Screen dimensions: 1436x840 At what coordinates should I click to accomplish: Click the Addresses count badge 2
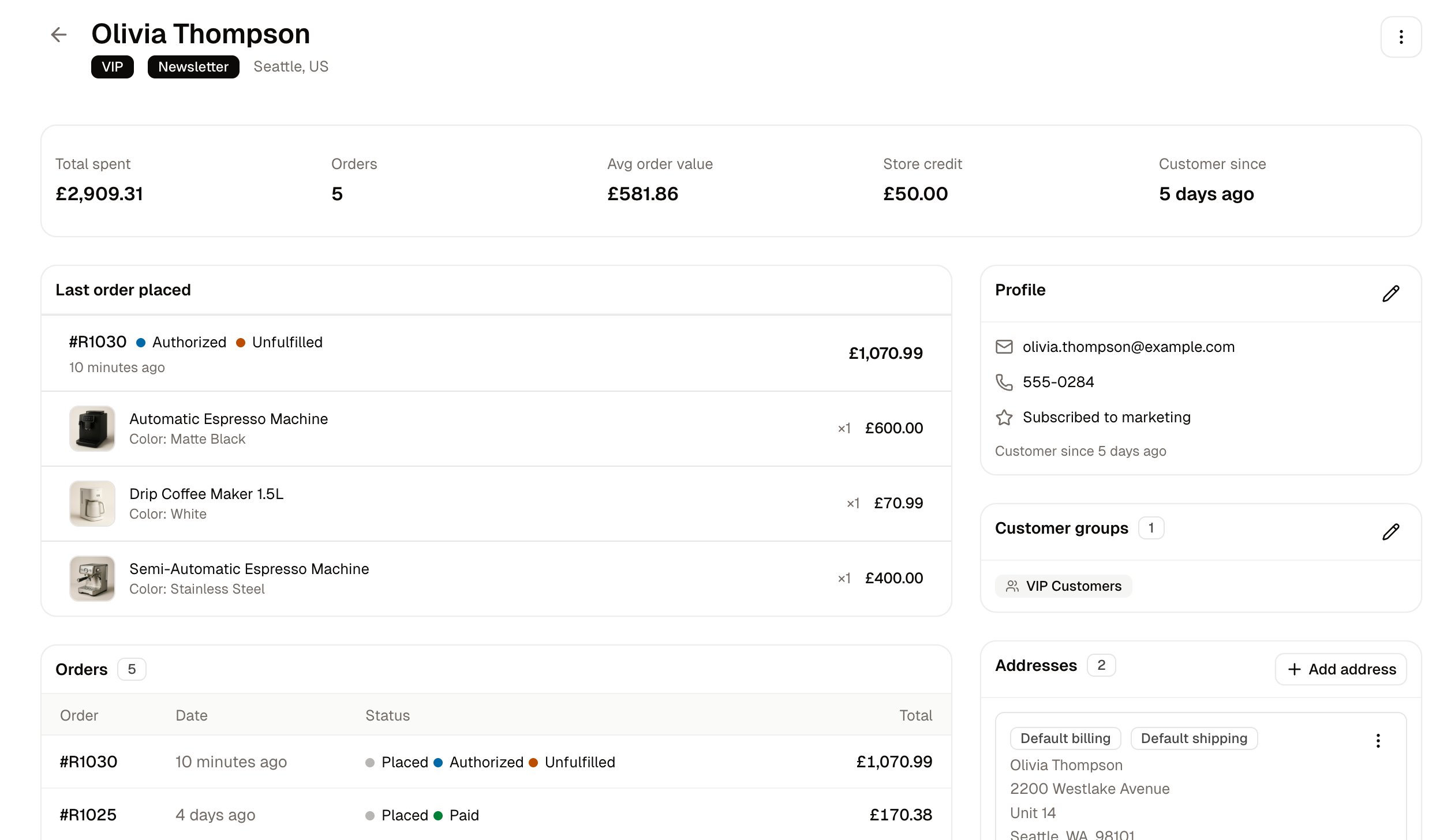click(1101, 665)
